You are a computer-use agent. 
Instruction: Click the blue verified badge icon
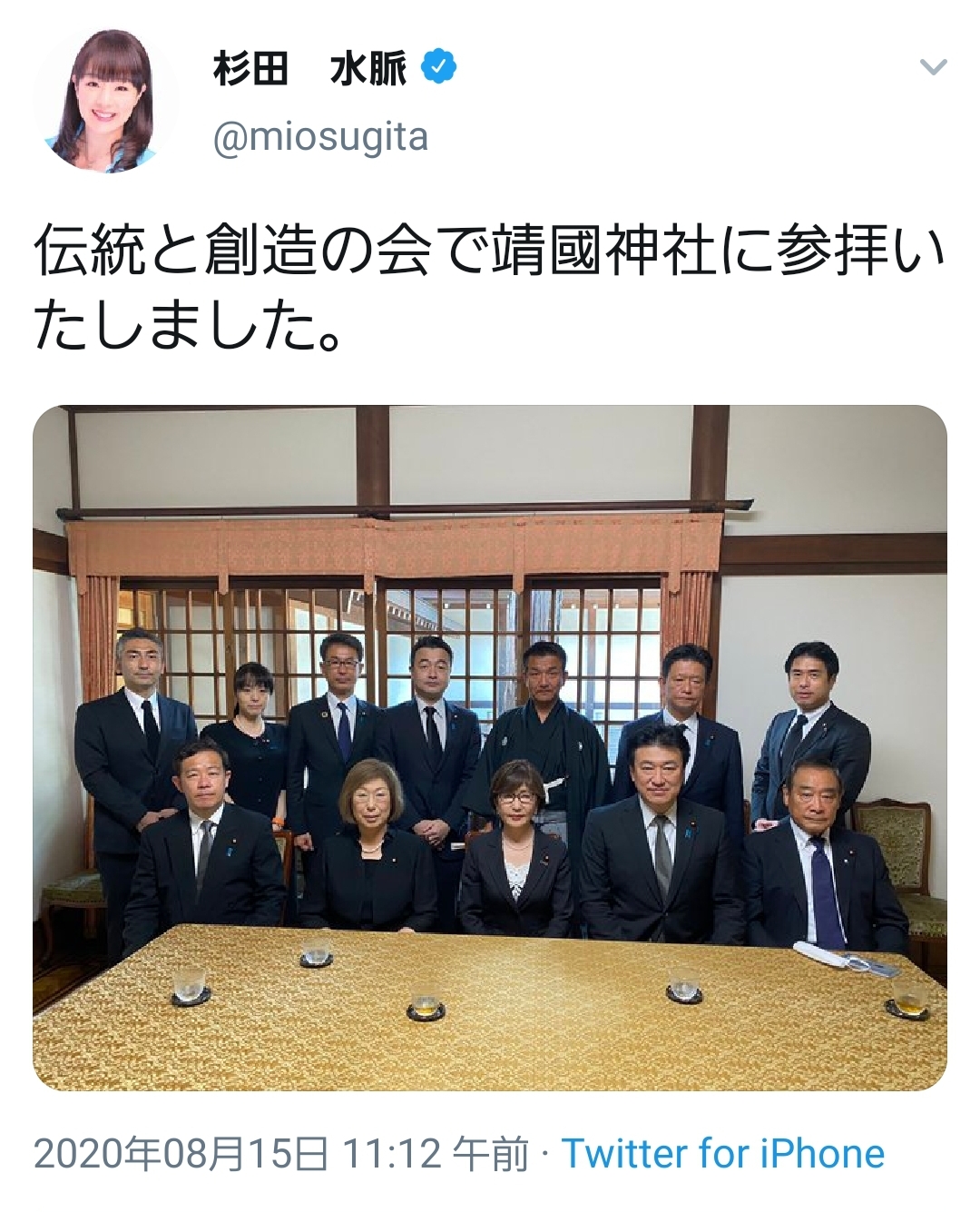pos(440,67)
